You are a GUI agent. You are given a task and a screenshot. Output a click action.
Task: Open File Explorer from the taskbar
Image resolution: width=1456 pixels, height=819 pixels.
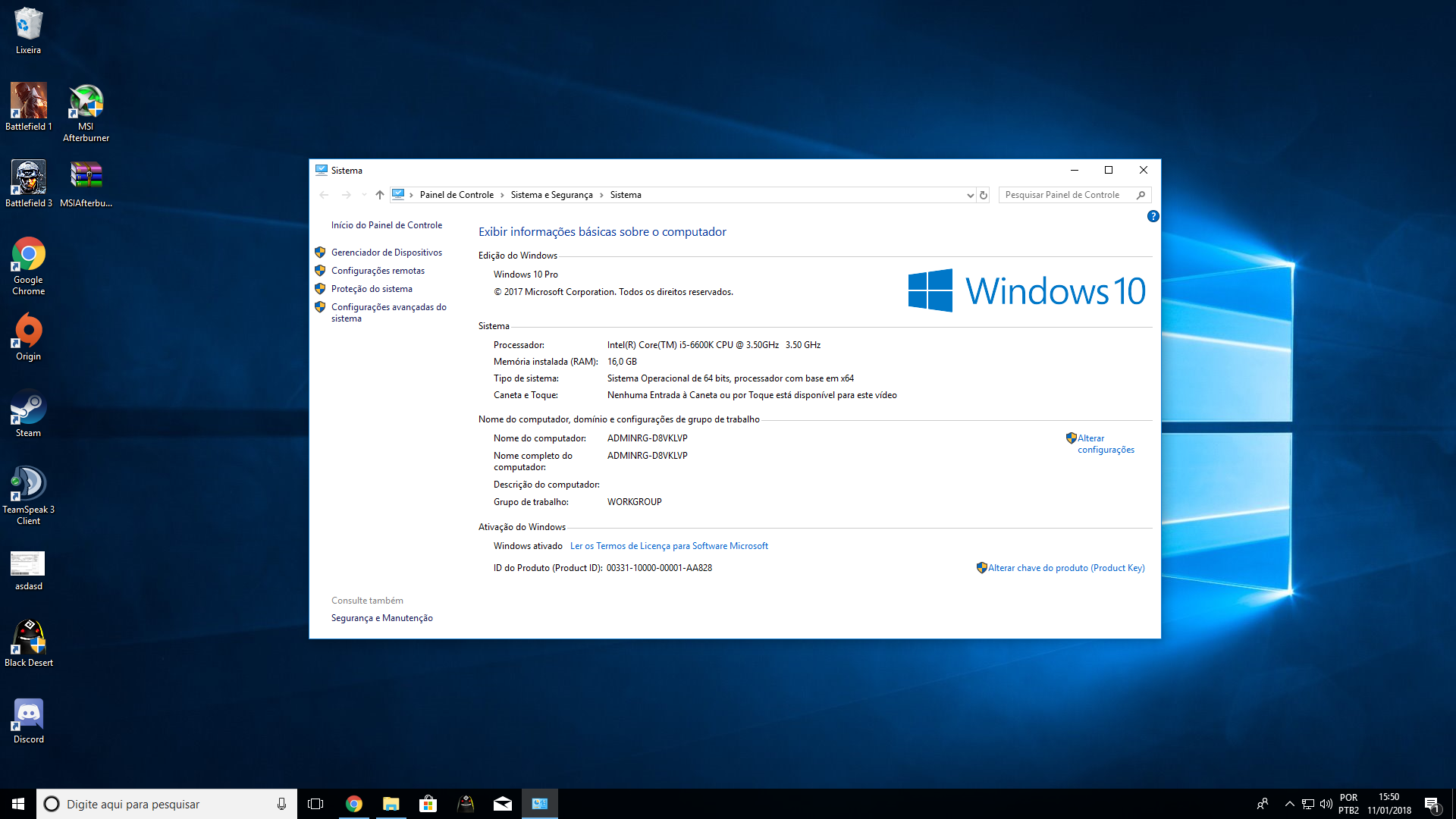tap(391, 804)
